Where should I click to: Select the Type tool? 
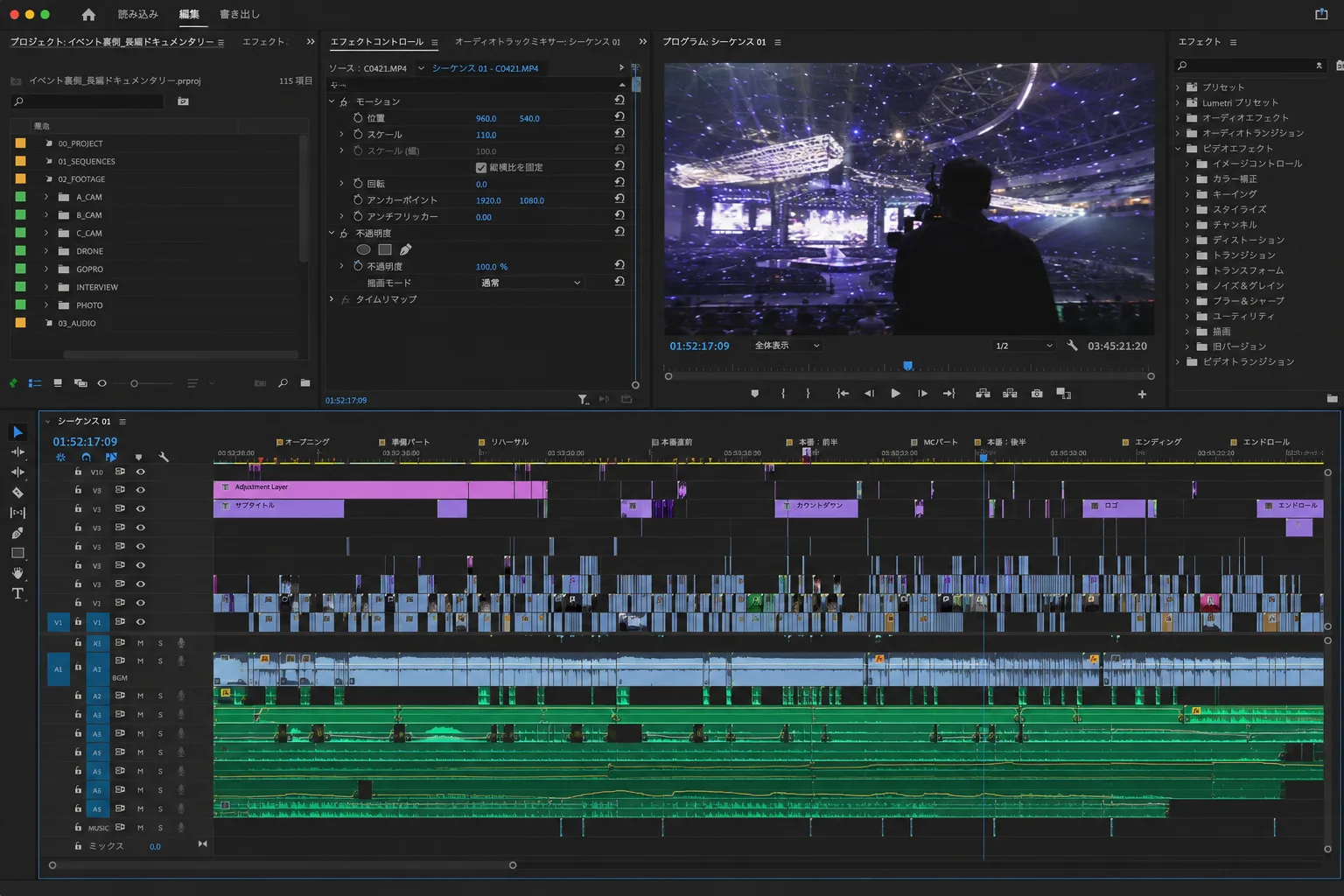coord(17,593)
